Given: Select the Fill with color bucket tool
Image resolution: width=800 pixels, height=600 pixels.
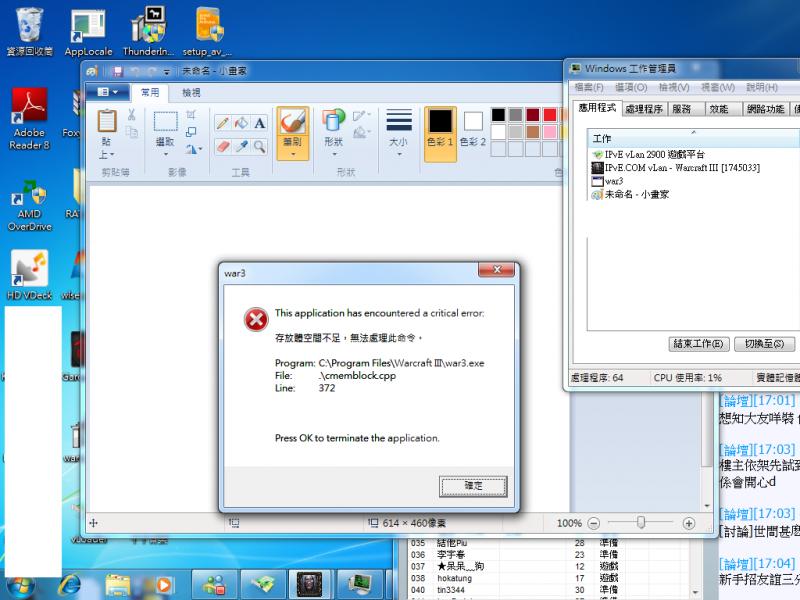Looking at the screenshot, I should tap(240, 123).
